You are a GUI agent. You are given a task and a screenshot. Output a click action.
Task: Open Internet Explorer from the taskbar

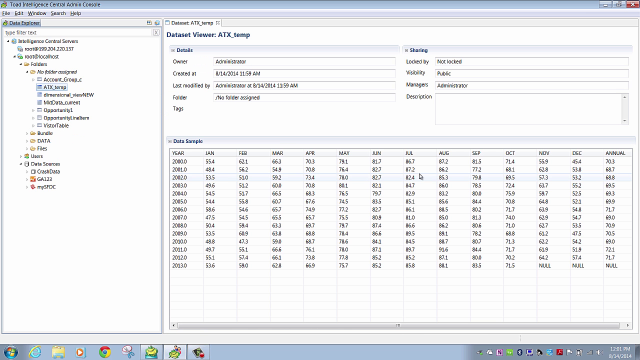coord(36,352)
